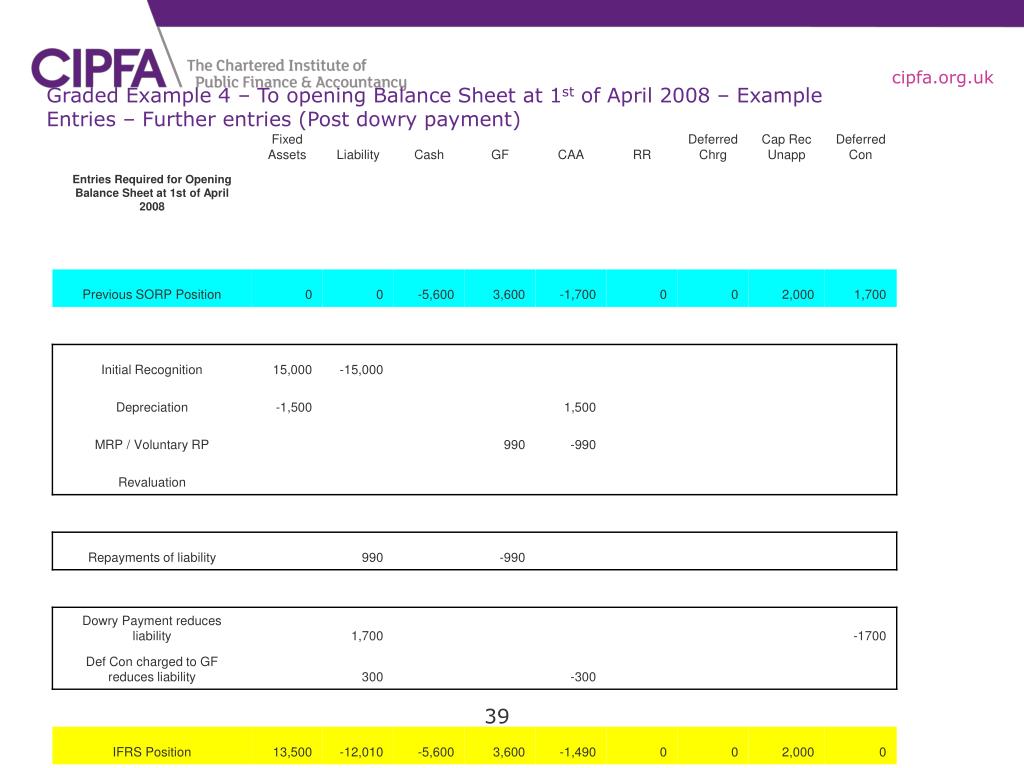Click Liability -12,010 in IFRS Position row

coord(361,752)
